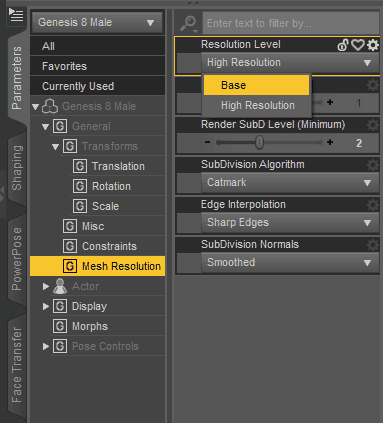This screenshot has height=423, width=383.
Task: Open the SubDivision Normals Smoothed dropdown
Action: tap(290, 263)
